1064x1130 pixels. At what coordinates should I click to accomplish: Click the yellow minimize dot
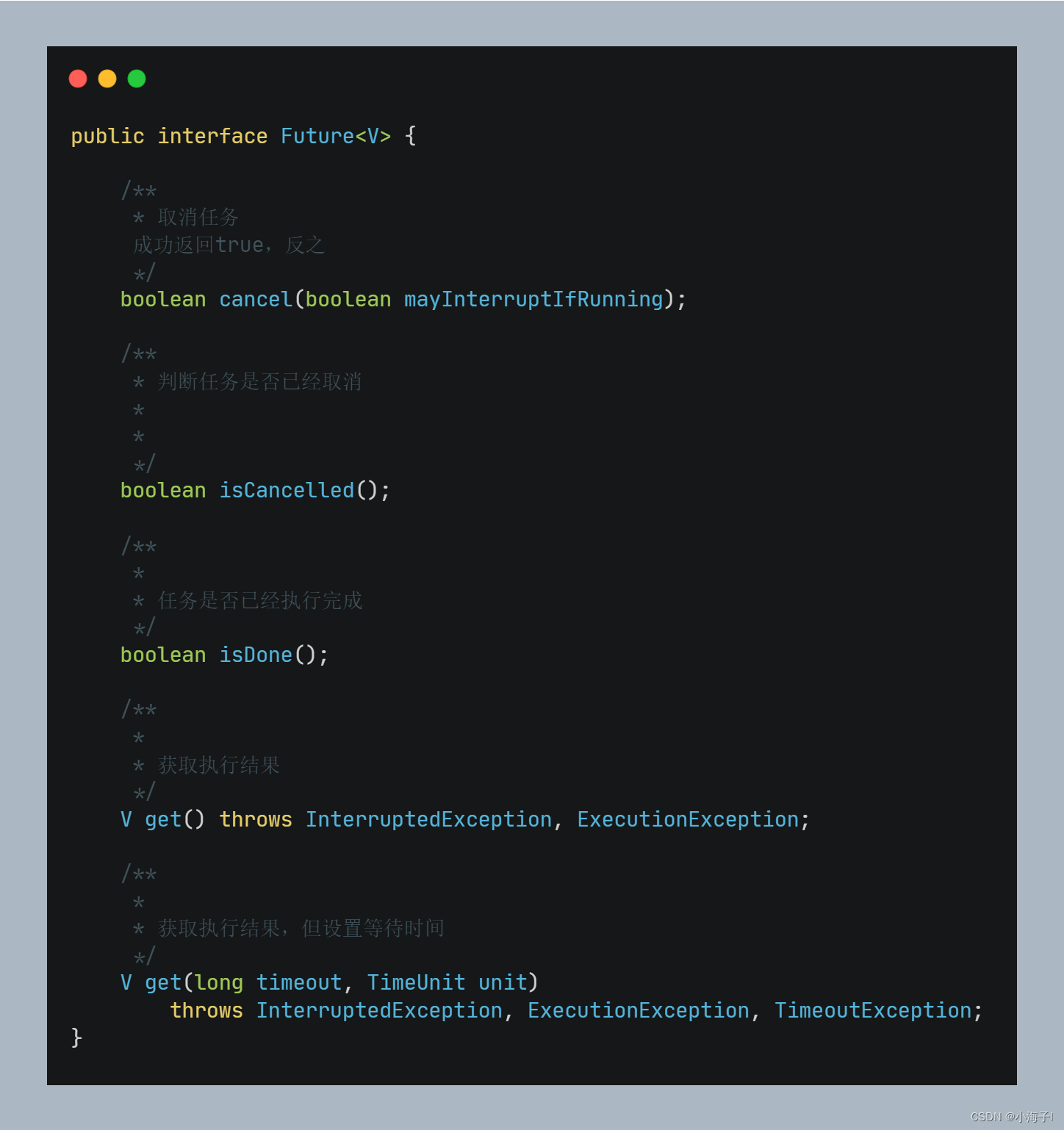[x=107, y=79]
